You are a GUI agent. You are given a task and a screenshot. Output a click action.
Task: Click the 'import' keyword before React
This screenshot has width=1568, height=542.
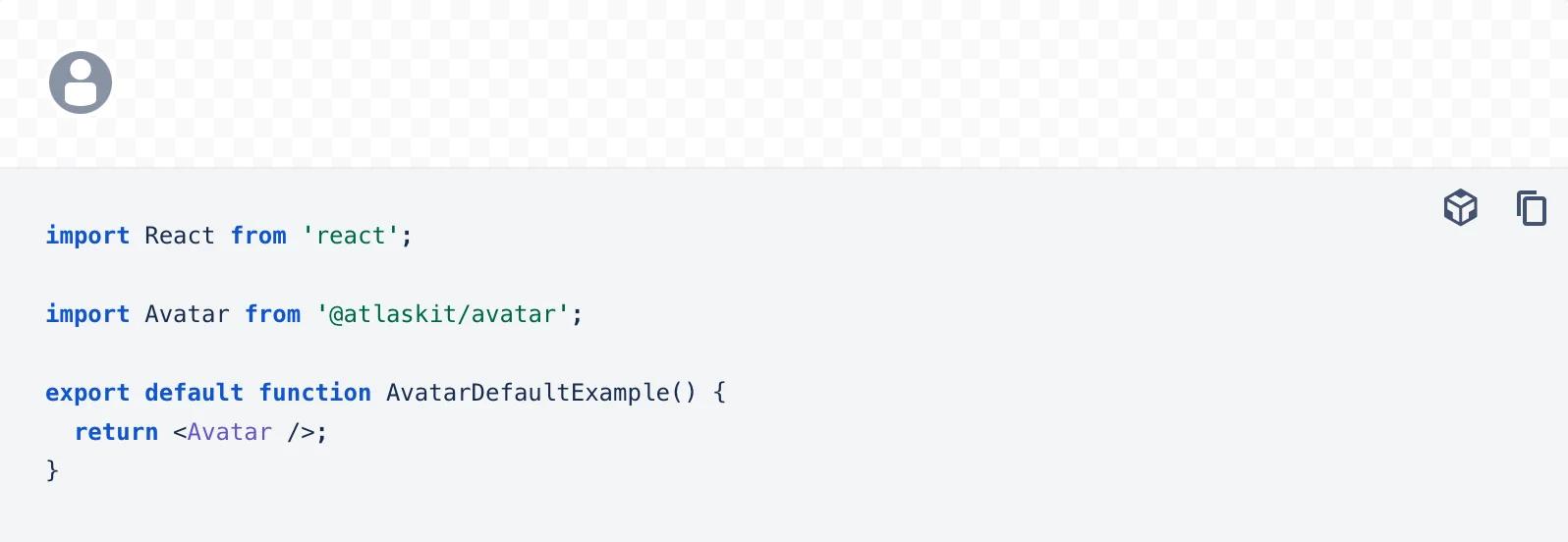point(87,236)
